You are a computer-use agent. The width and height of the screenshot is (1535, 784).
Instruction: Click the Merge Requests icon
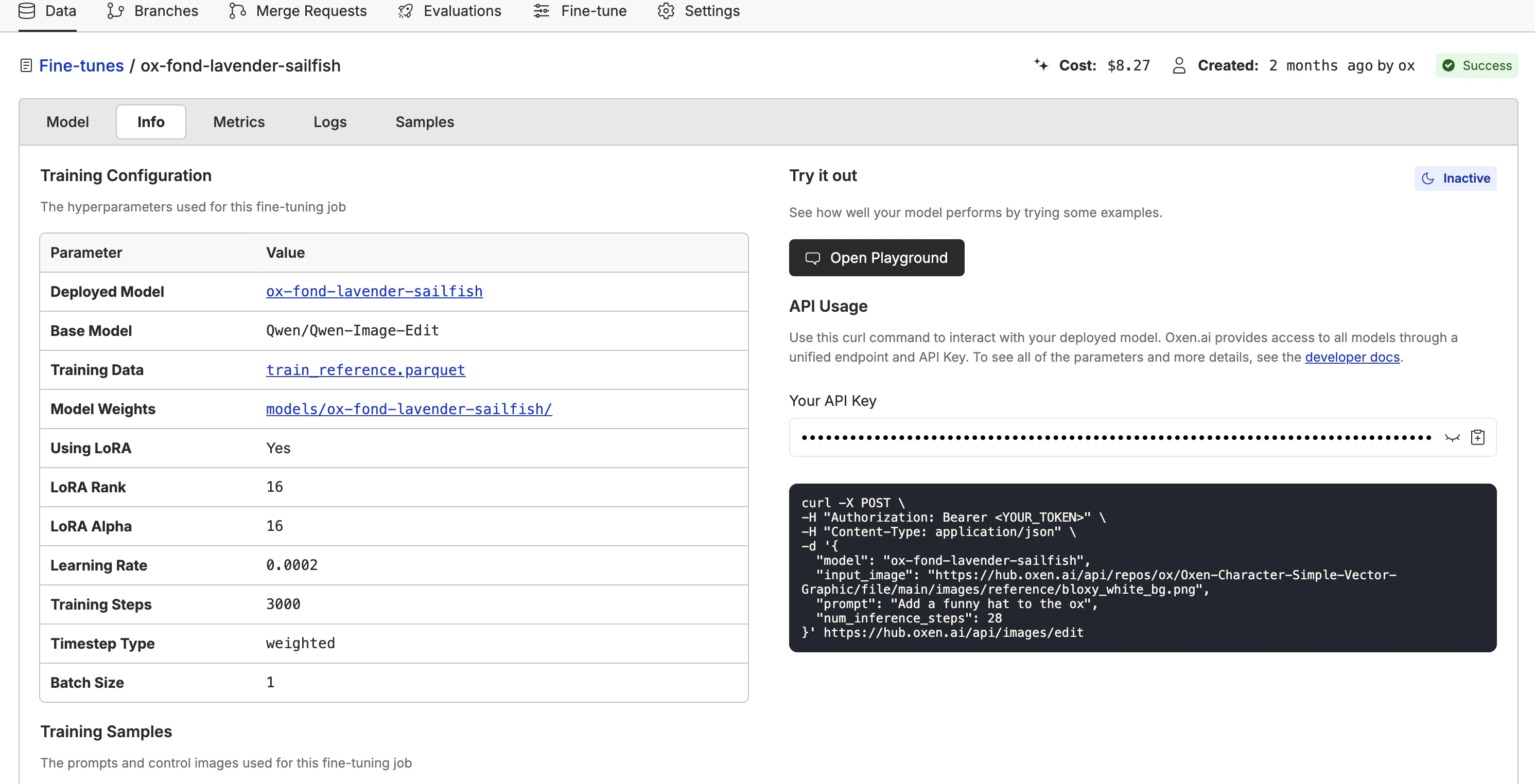[x=237, y=11]
